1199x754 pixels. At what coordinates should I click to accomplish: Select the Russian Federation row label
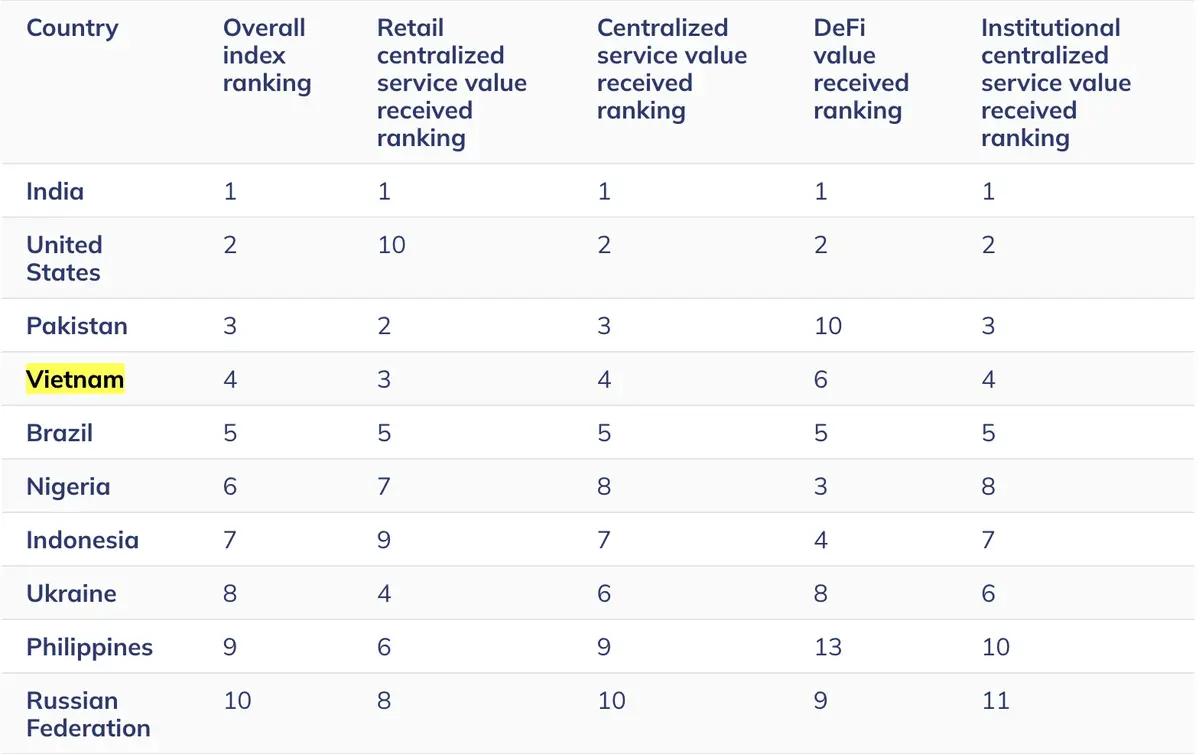pos(88,714)
